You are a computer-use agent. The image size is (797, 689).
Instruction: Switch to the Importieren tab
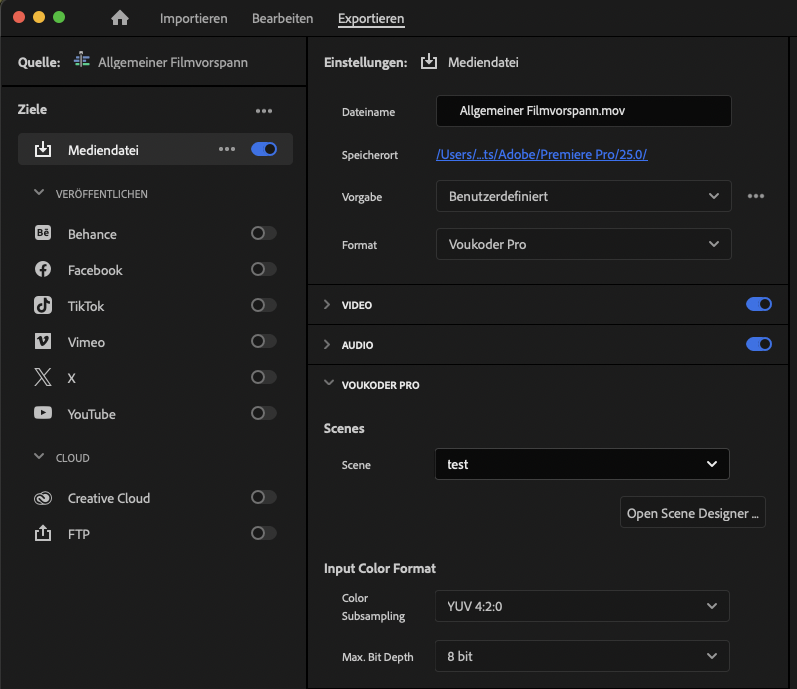click(194, 18)
